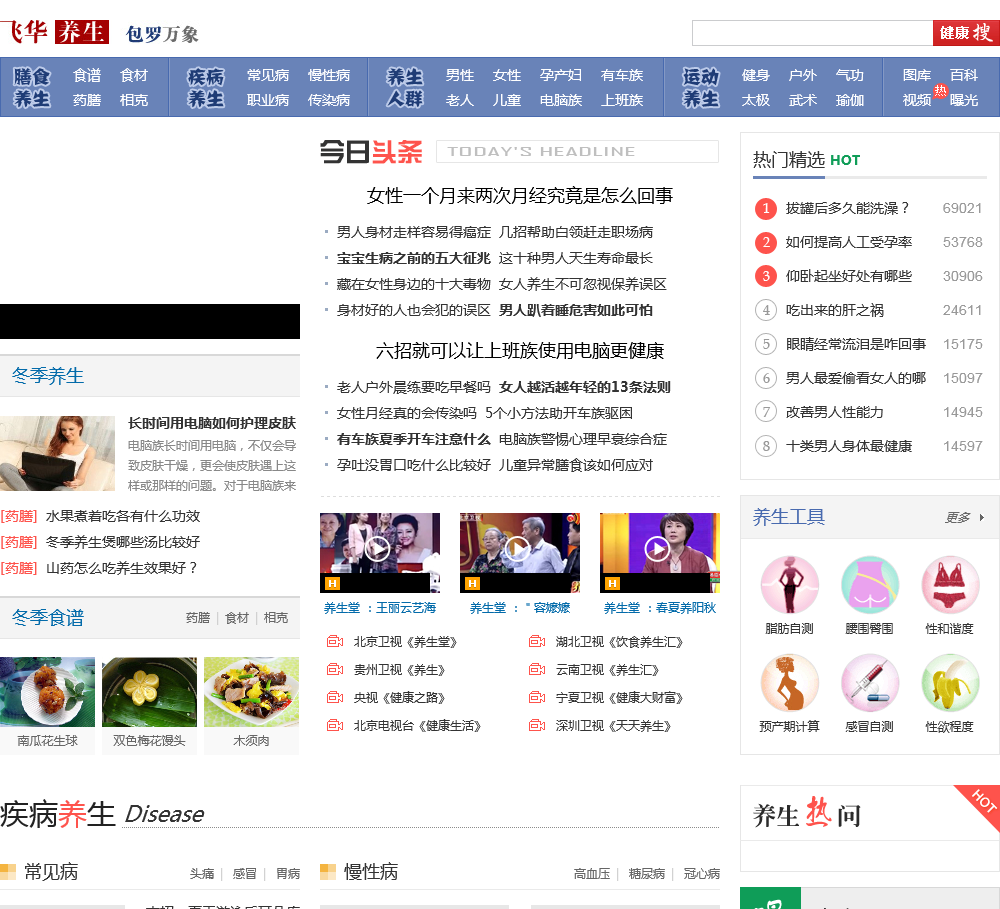1000x909 pixels.
Task: Open hot item 吃出来的肝之祸
Action: [x=835, y=310]
